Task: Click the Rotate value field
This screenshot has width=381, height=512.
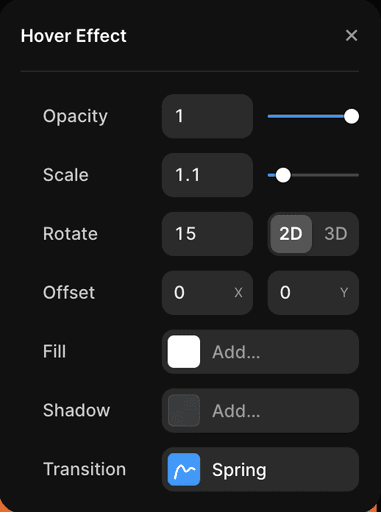Action: click(x=207, y=234)
